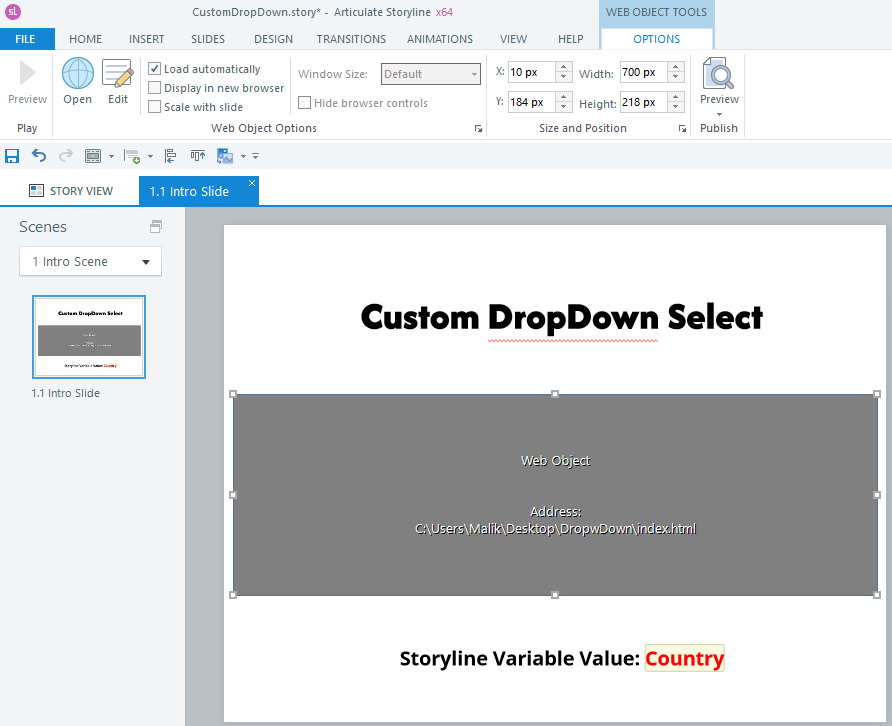Open Web Object Options dialog launcher
This screenshot has width=892, height=726.
point(479,129)
